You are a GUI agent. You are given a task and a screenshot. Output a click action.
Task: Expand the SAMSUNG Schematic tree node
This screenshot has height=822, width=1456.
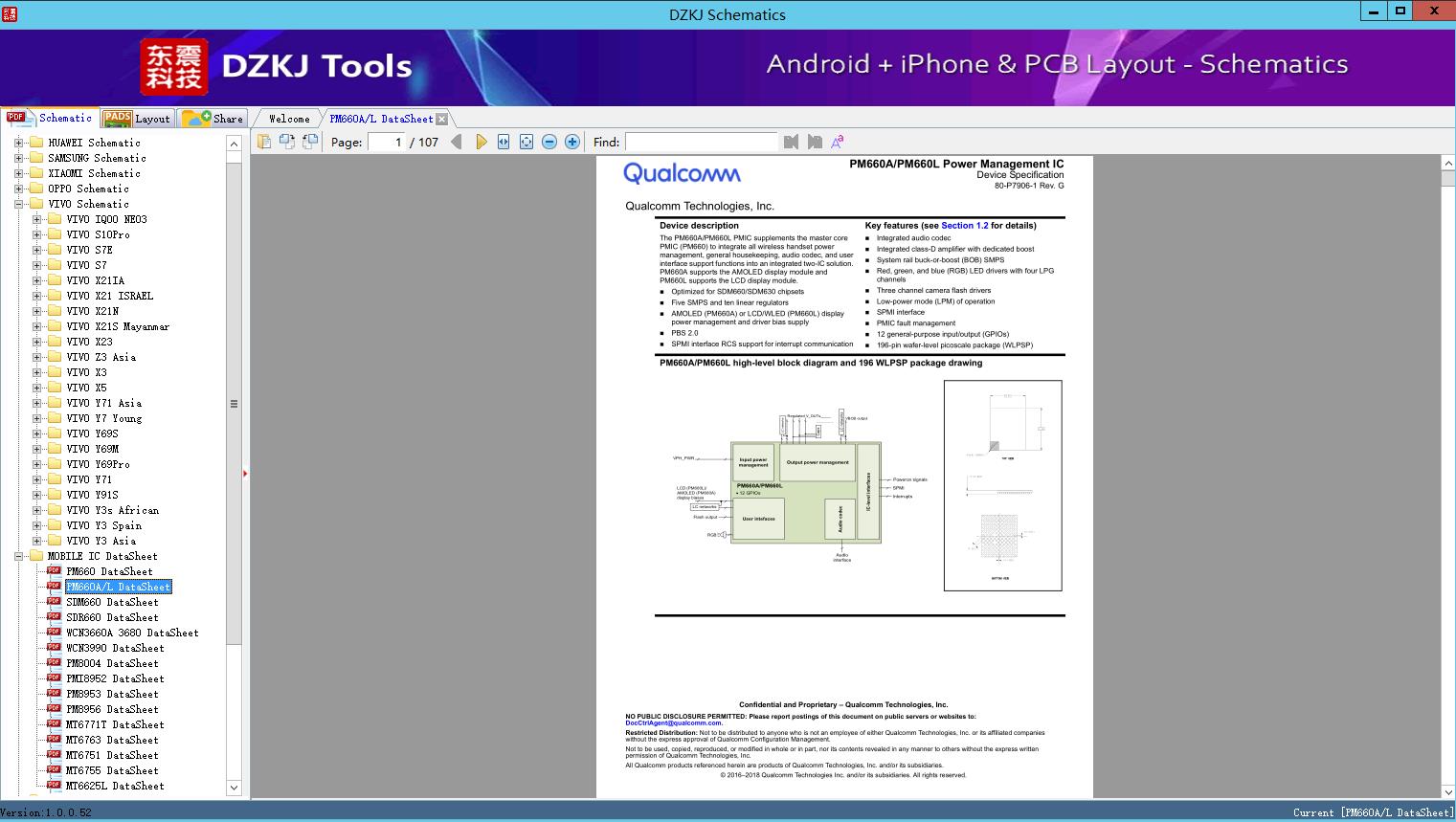18,158
